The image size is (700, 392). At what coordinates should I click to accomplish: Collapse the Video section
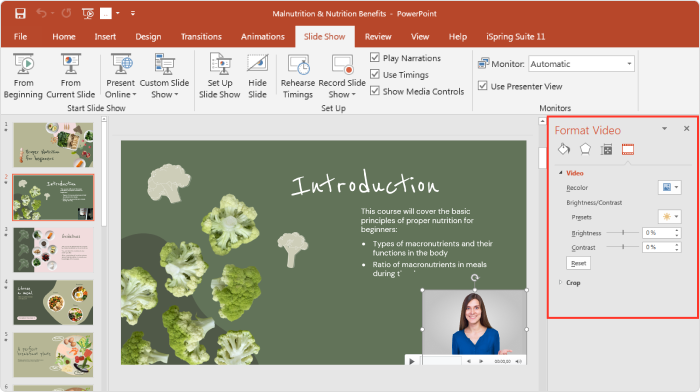pos(561,173)
